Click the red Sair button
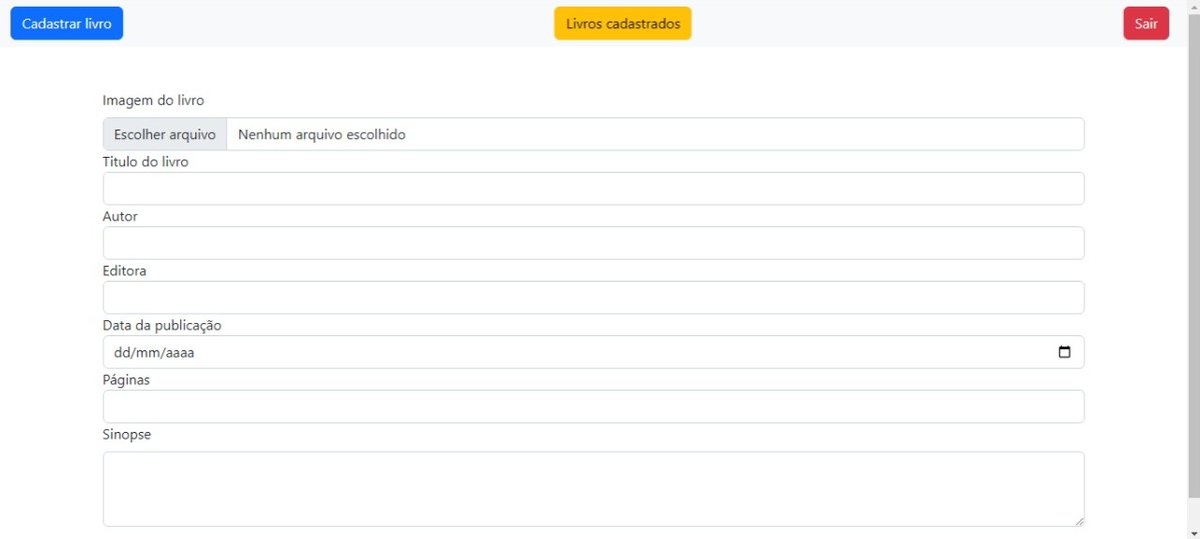Screen dimensions: 1200x539 [1146, 23]
